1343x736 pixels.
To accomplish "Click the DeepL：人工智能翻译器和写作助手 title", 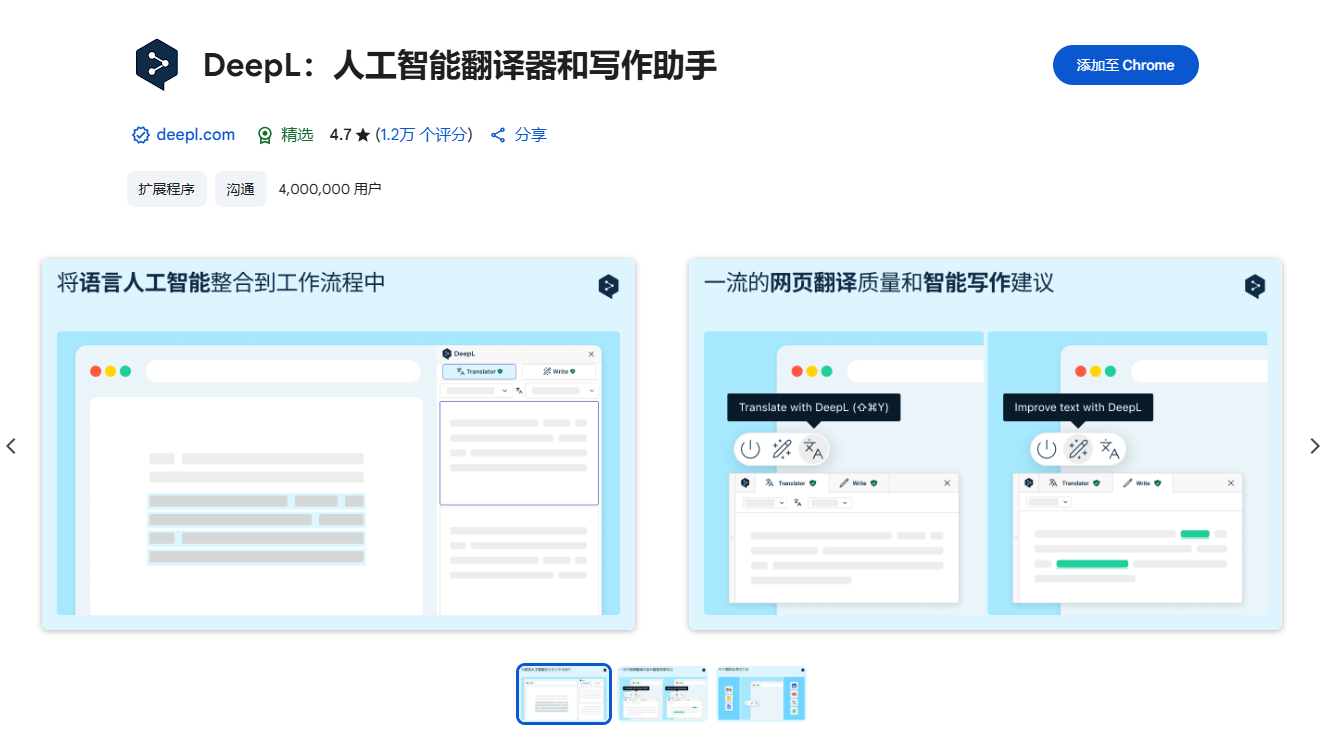I will pyautogui.click(x=460, y=66).
